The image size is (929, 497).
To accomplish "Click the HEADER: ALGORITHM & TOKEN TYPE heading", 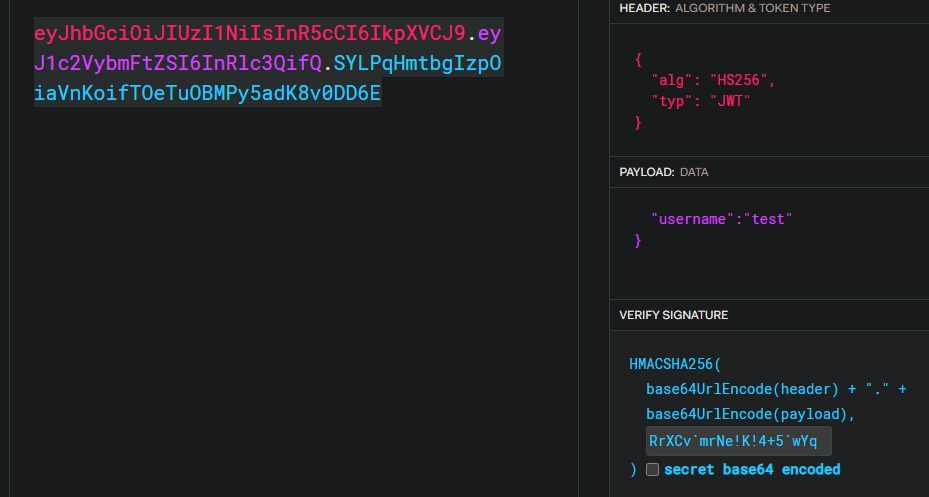I will (724, 8).
